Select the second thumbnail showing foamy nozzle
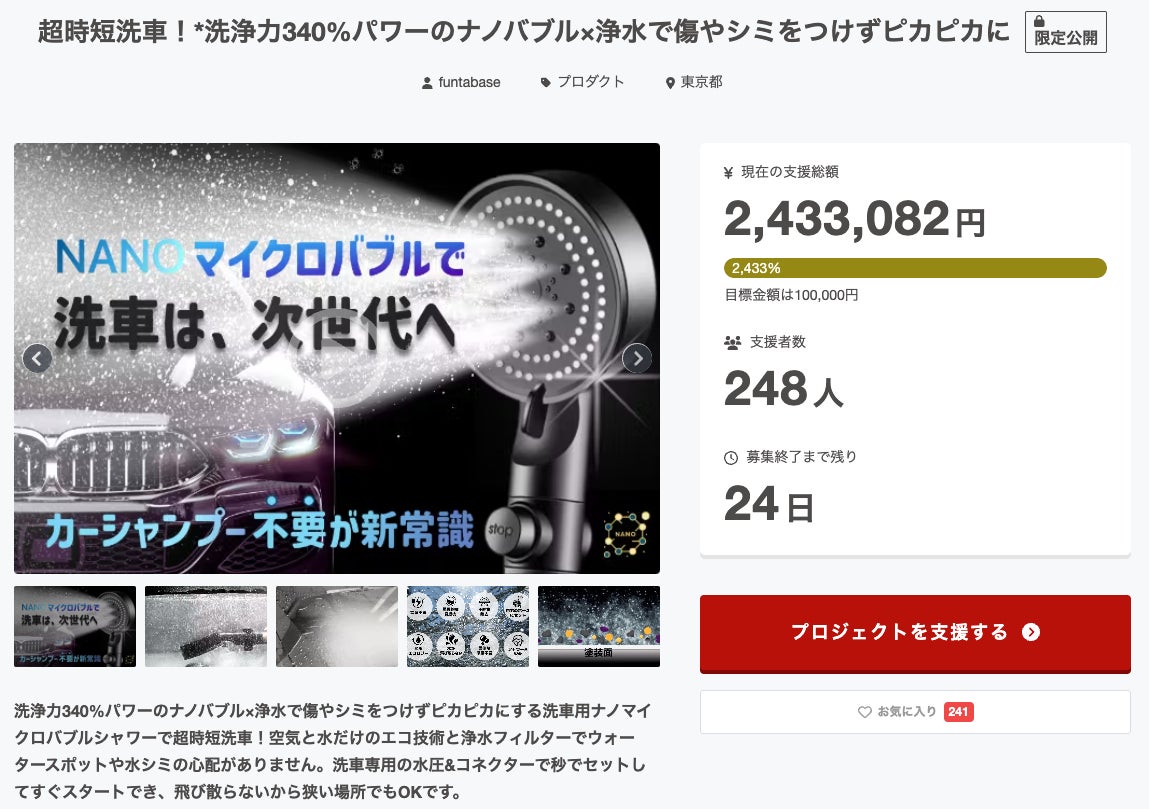 coord(206,627)
